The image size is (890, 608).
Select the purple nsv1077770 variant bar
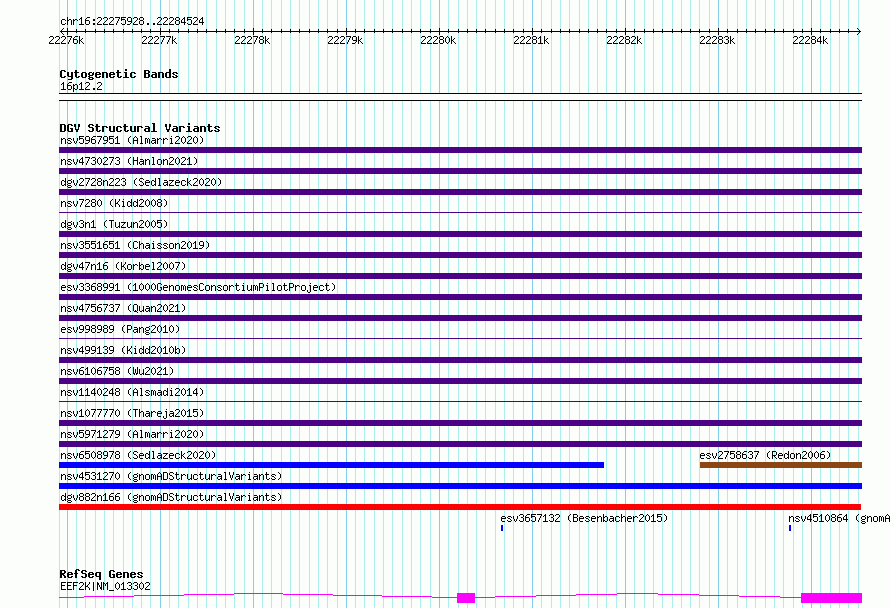pyautogui.click(x=460, y=423)
